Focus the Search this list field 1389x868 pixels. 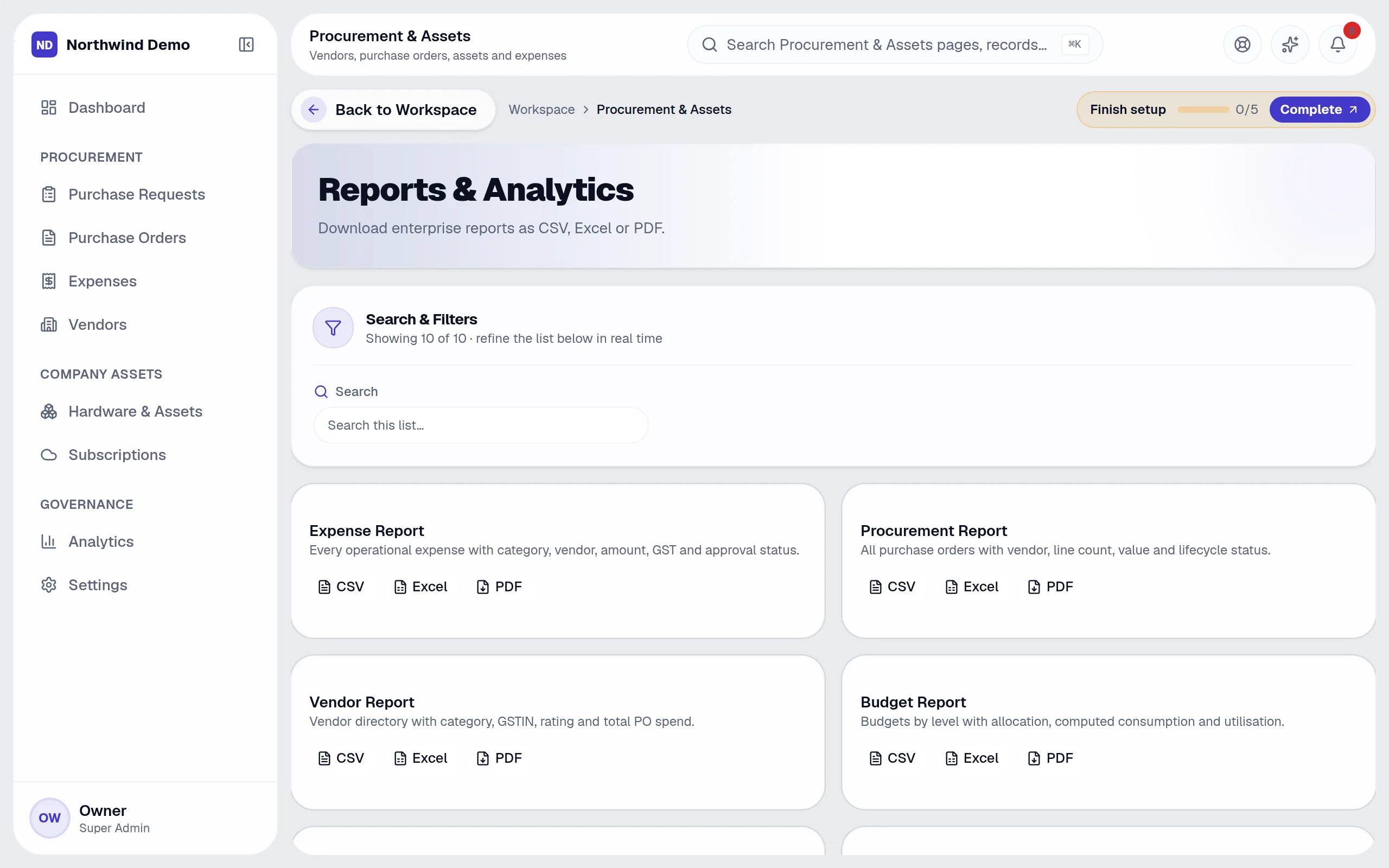click(480, 425)
